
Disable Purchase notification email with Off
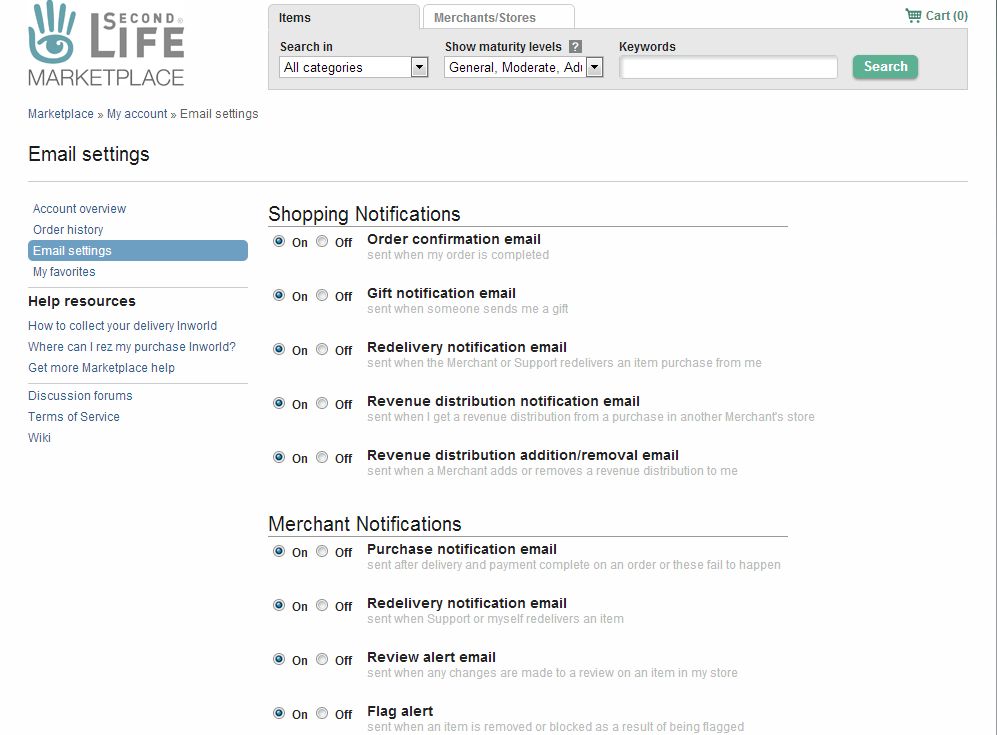[322, 552]
